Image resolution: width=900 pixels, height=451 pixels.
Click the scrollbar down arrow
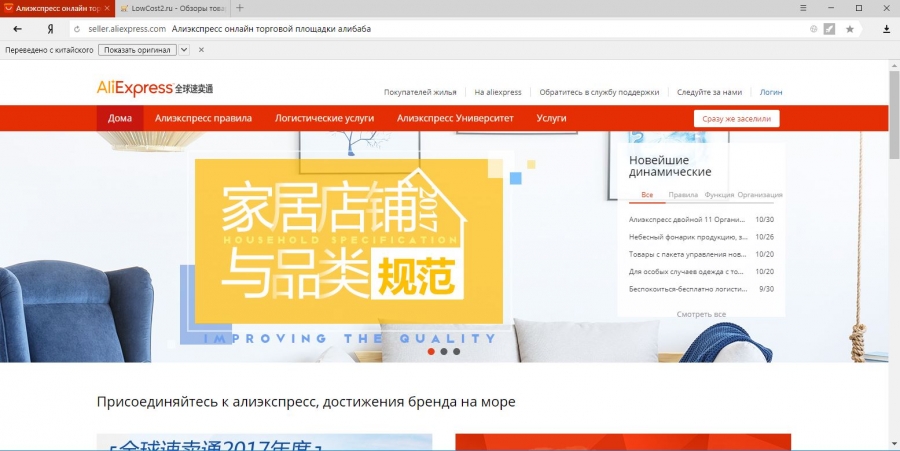[894, 444]
